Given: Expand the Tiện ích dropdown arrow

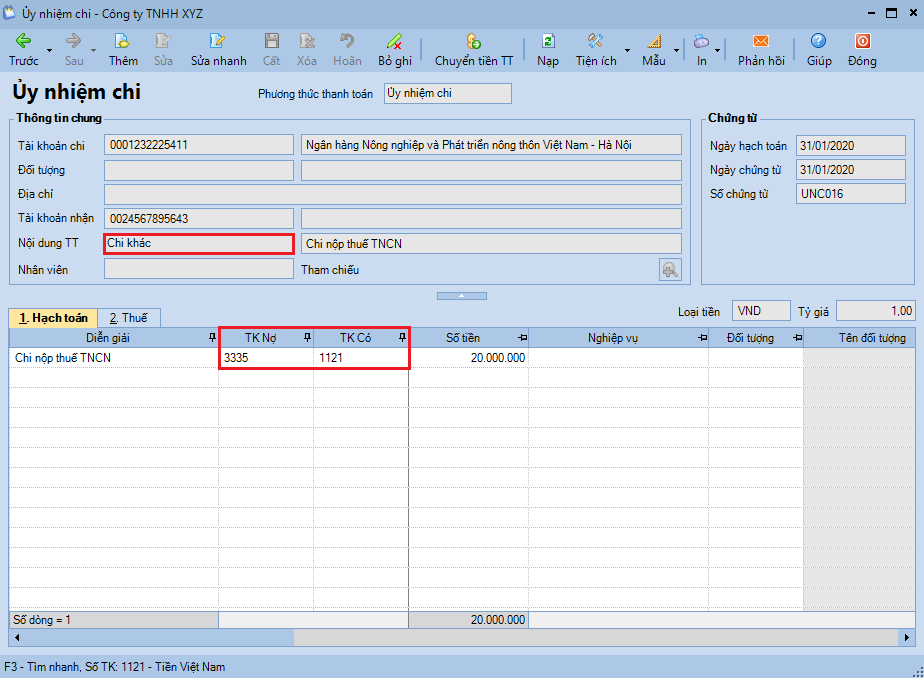Looking at the screenshot, I should 627,50.
